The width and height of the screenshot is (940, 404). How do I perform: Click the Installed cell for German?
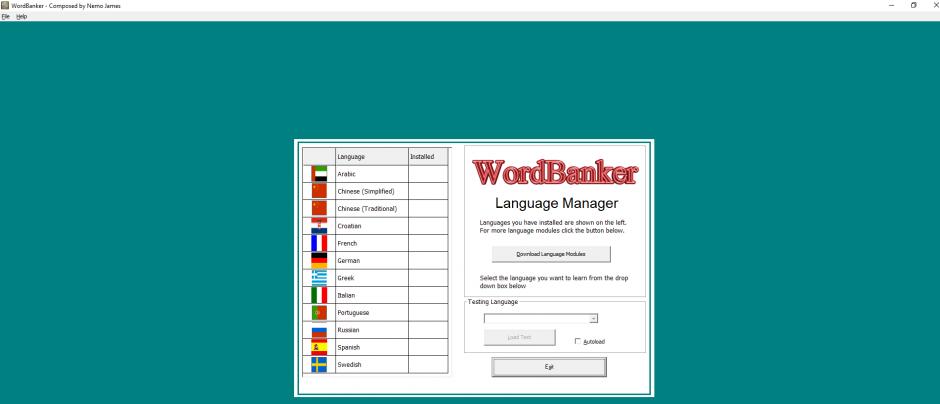[428, 261]
